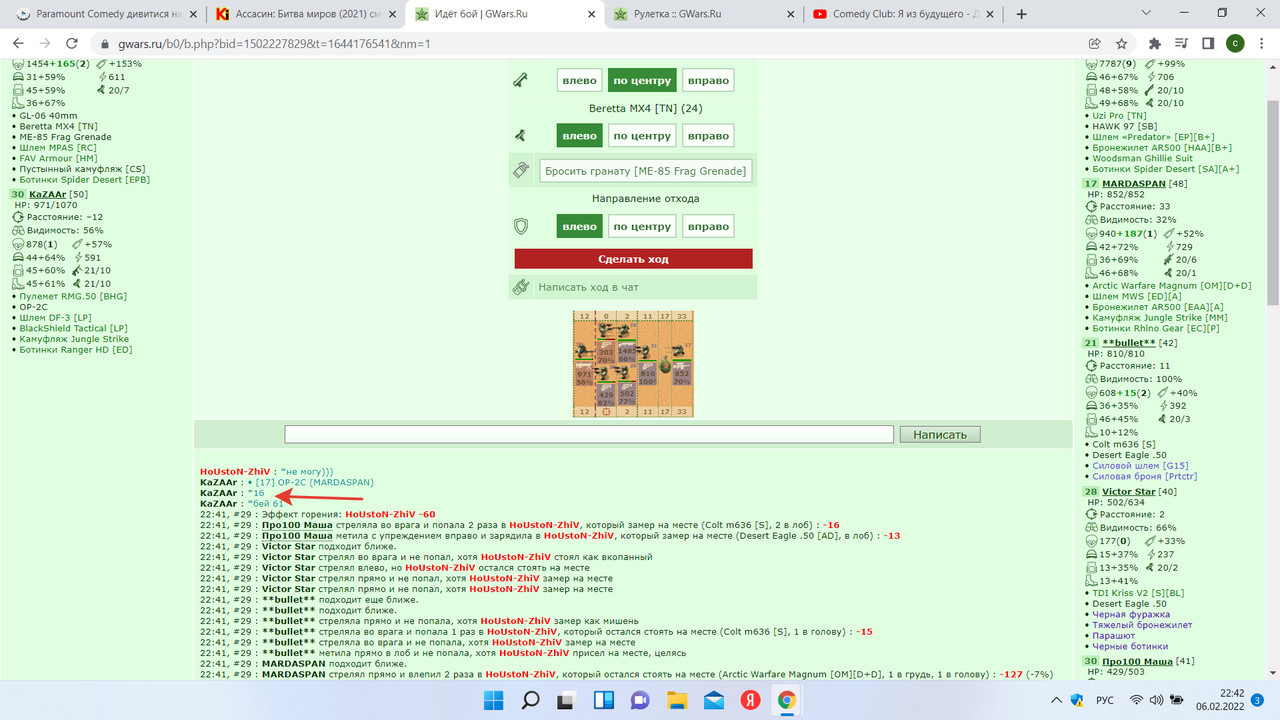The image size is (1280, 720).
Task: Open Mail app from taskbar
Action: (713, 699)
